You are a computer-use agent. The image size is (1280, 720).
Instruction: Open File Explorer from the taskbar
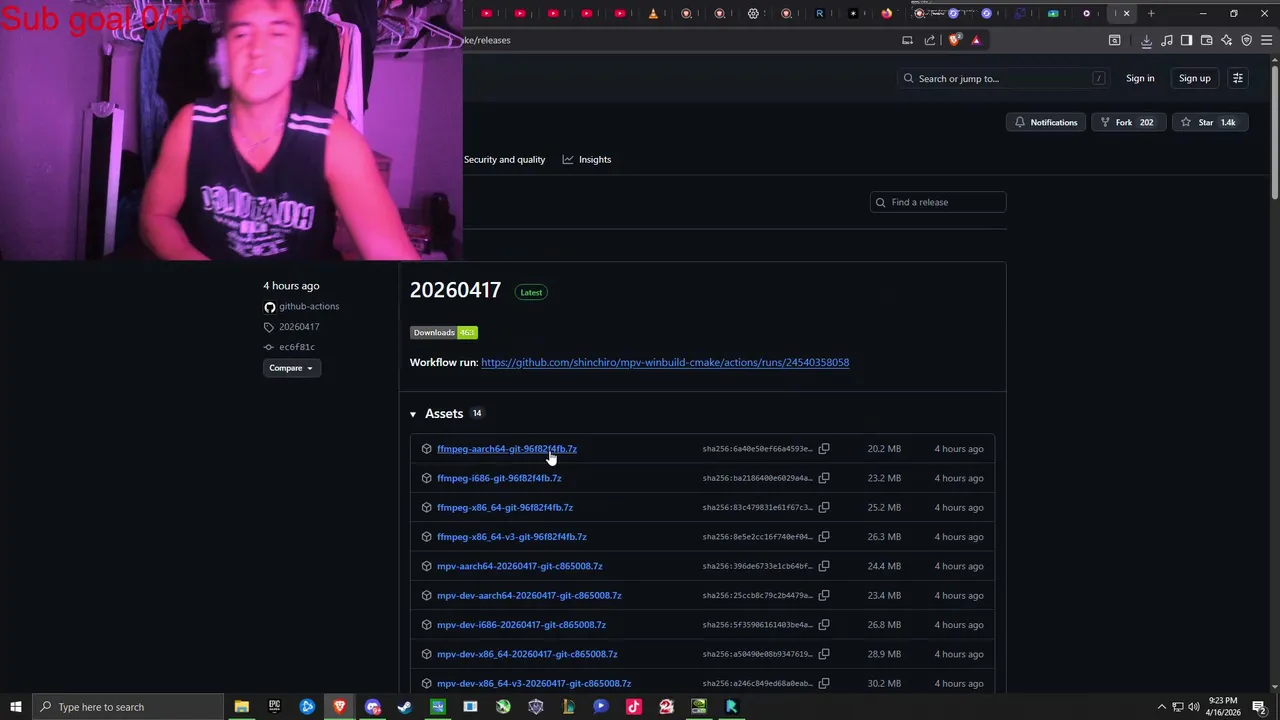click(x=241, y=707)
